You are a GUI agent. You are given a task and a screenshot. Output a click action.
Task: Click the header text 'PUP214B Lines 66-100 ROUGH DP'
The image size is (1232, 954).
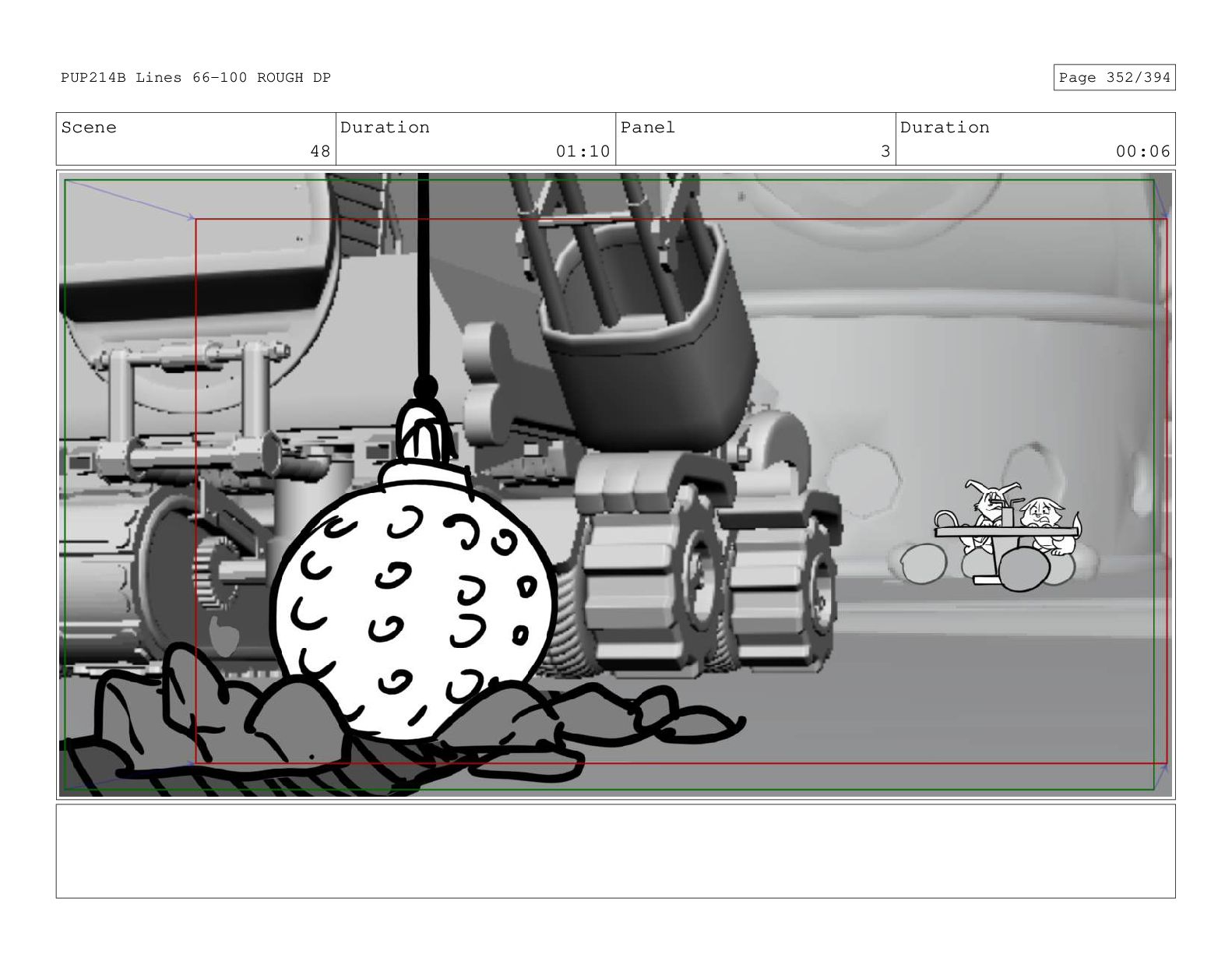coord(195,78)
